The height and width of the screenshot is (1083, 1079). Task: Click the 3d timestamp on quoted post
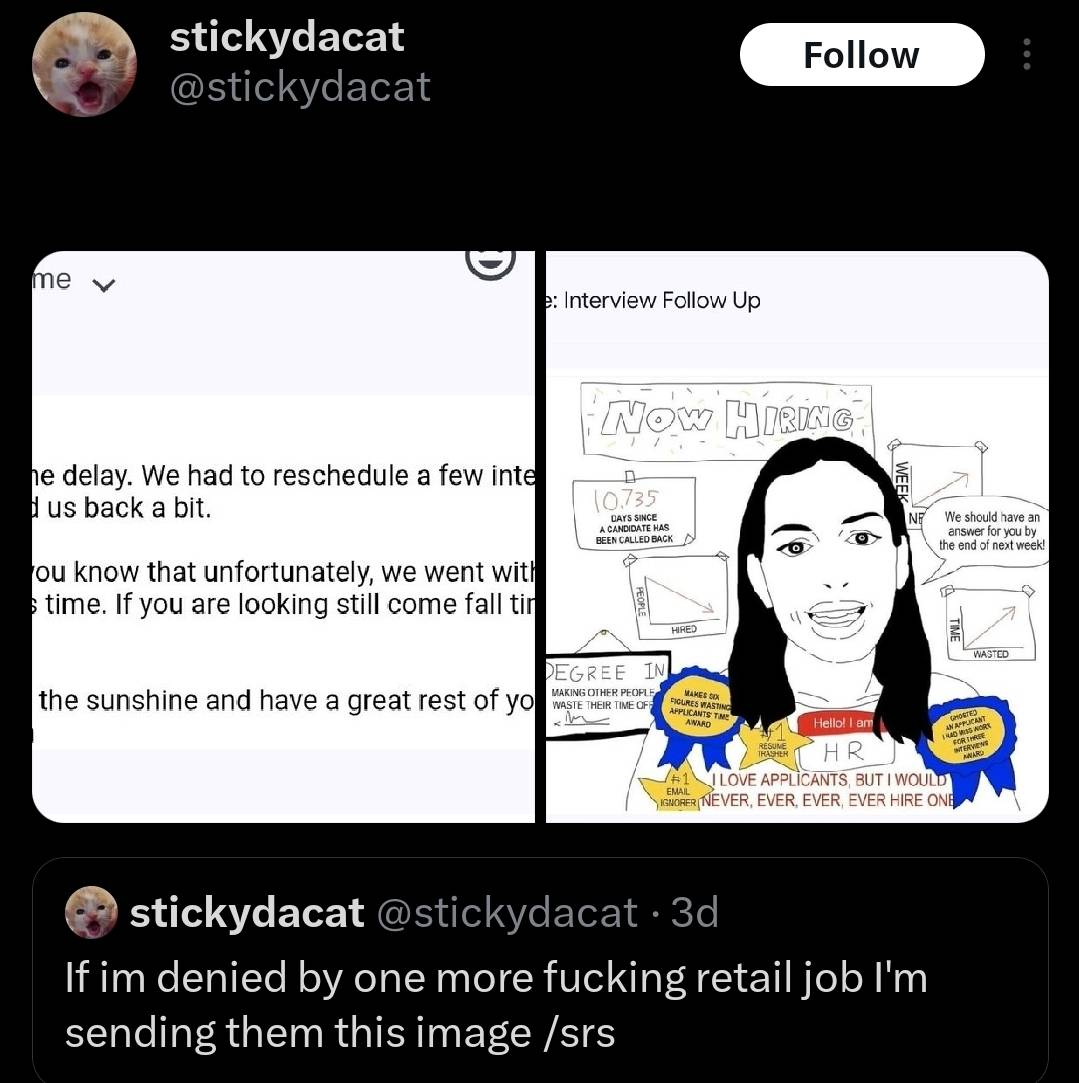coord(695,912)
